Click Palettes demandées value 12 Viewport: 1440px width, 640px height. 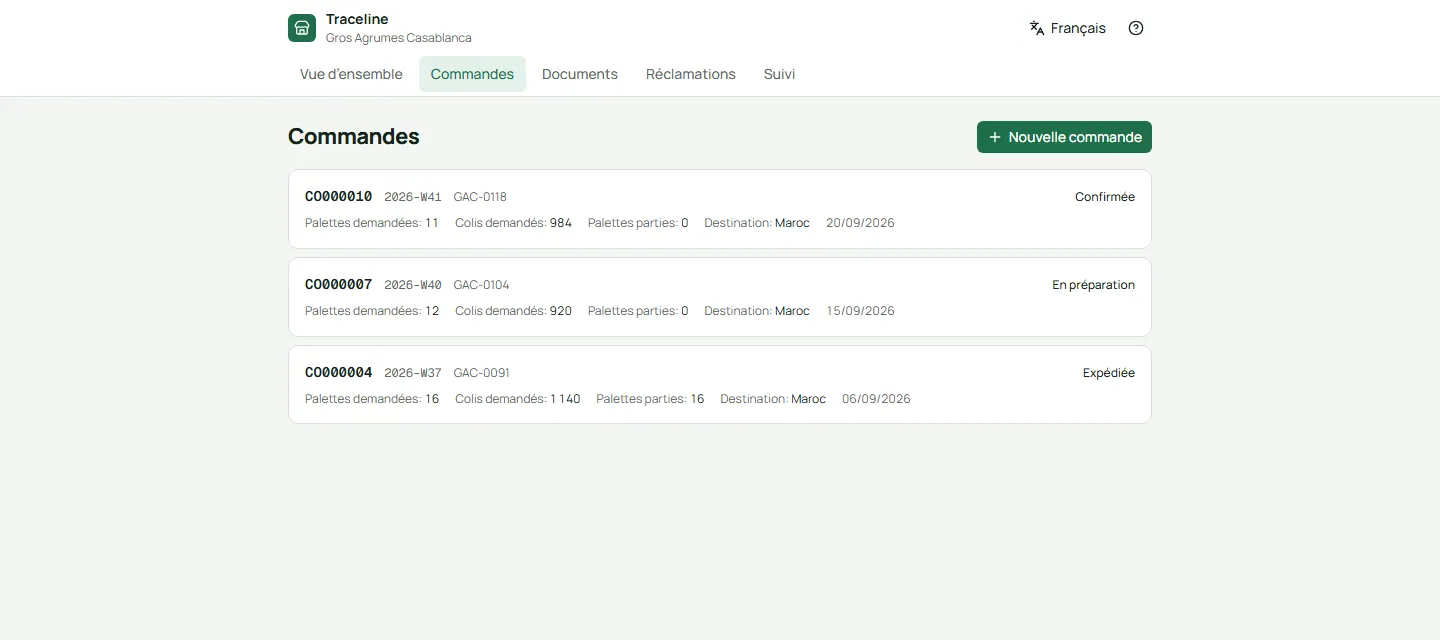tap(432, 311)
